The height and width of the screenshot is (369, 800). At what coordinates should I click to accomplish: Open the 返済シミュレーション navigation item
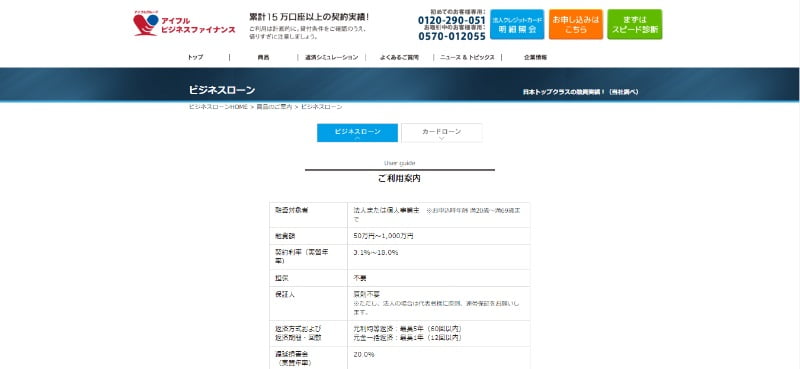[332, 57]
